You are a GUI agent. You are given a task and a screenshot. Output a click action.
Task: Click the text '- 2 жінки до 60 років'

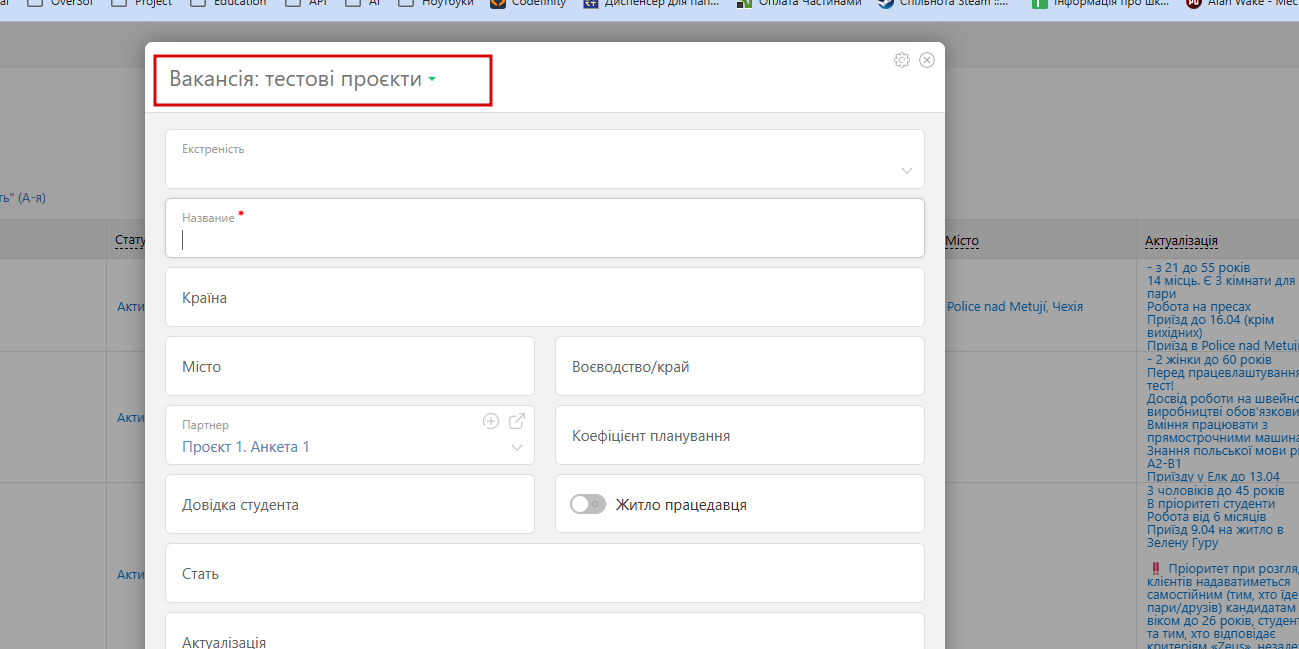tap(1209, 360)
